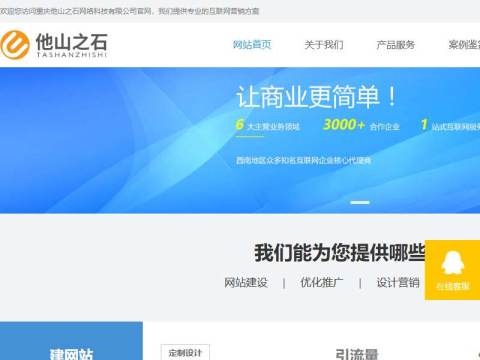This screenshot has width=480, height=360.
Task: Click the welcome message in top bar
Action: pyautogui.click(x=129, y=11)
